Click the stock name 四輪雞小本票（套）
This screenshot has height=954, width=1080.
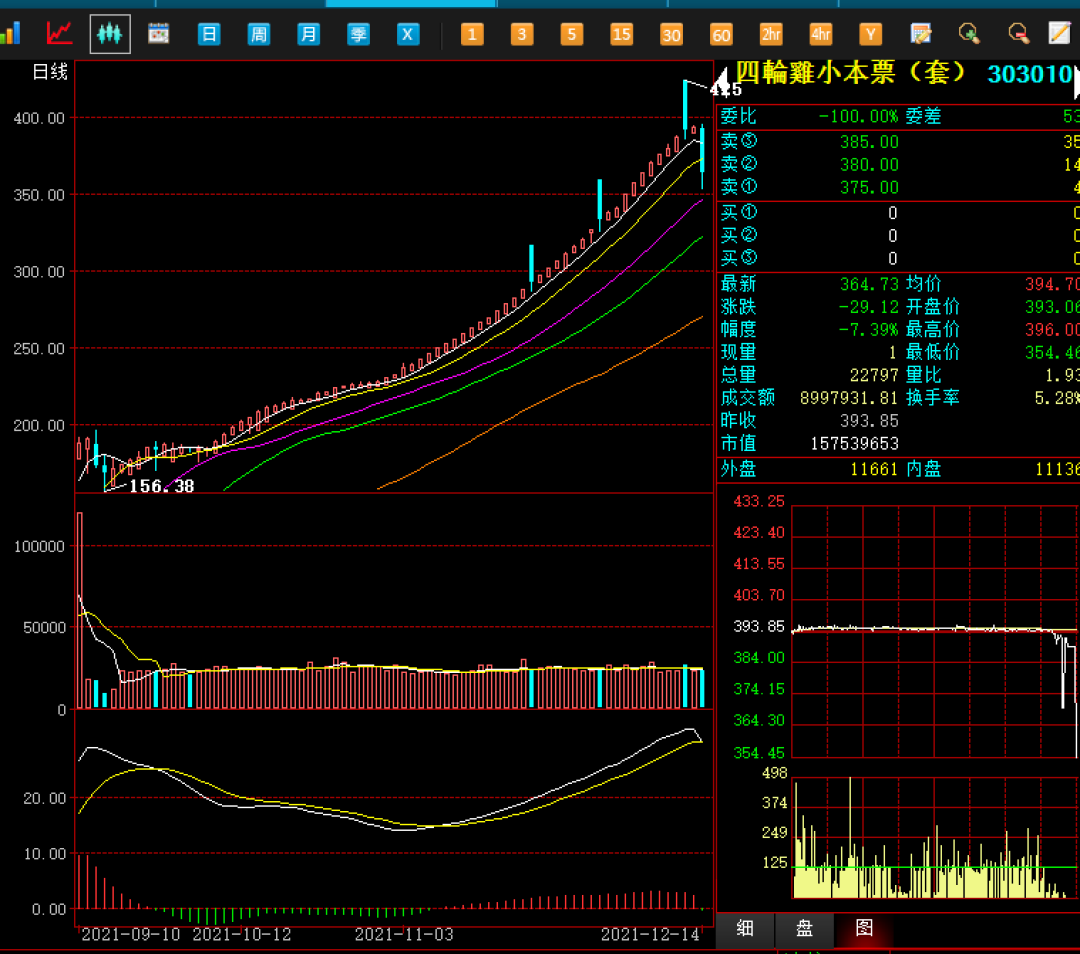pos(851,73)
